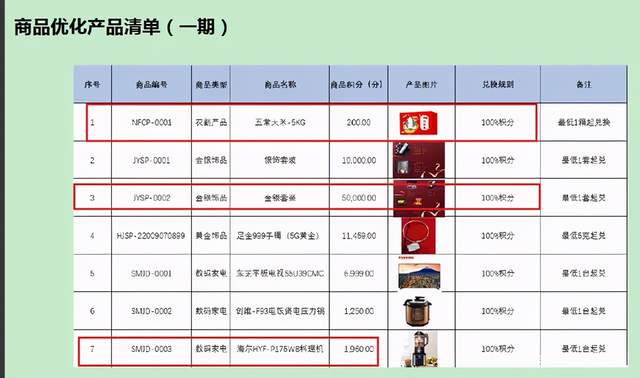Click cell with code NFCP-0001
The width and height of the screenshot is (640, 378).
(x=151, y=122)
